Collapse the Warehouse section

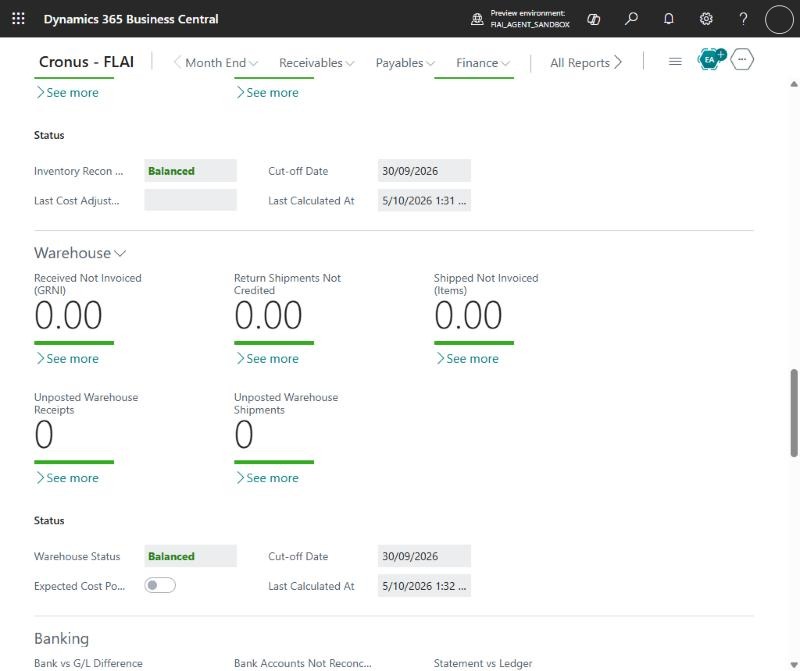coord(80,253)
